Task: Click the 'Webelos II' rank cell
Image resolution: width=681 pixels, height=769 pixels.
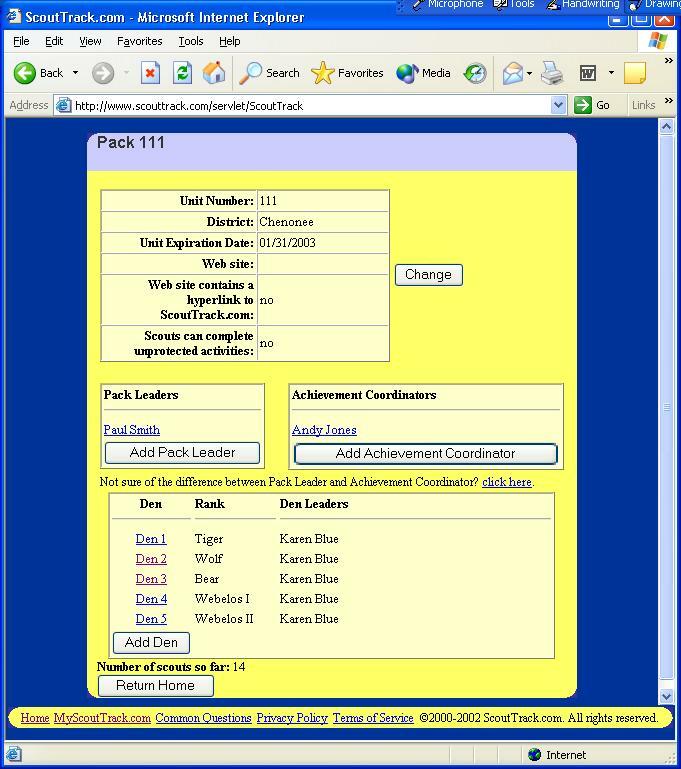Action: tap(224, 619)
